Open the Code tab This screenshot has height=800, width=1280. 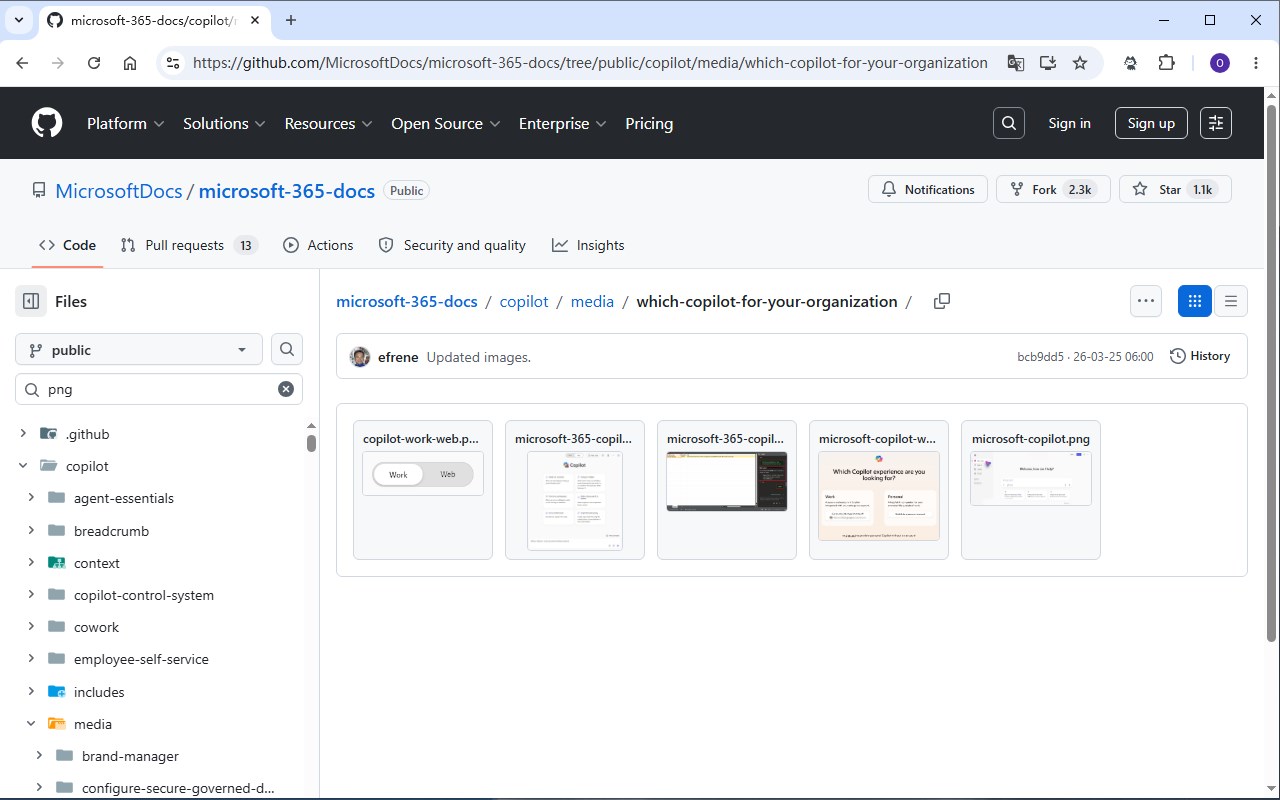(67, 245)
